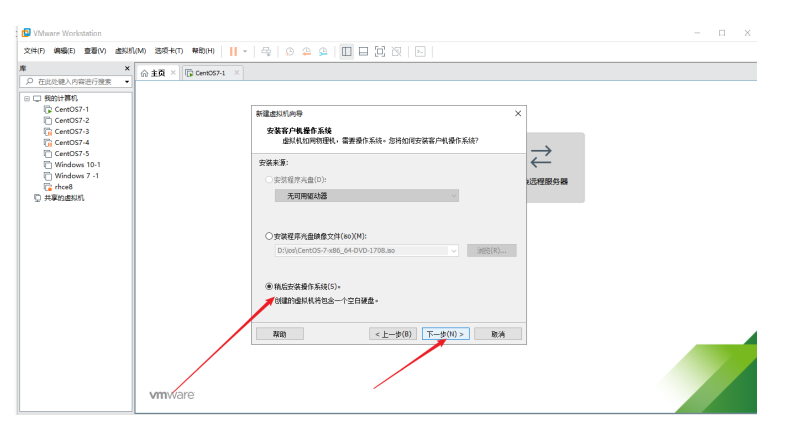Open the ISO image path combo box dropdown
Viewport: 786px width, 435px height.
[453, 251]
